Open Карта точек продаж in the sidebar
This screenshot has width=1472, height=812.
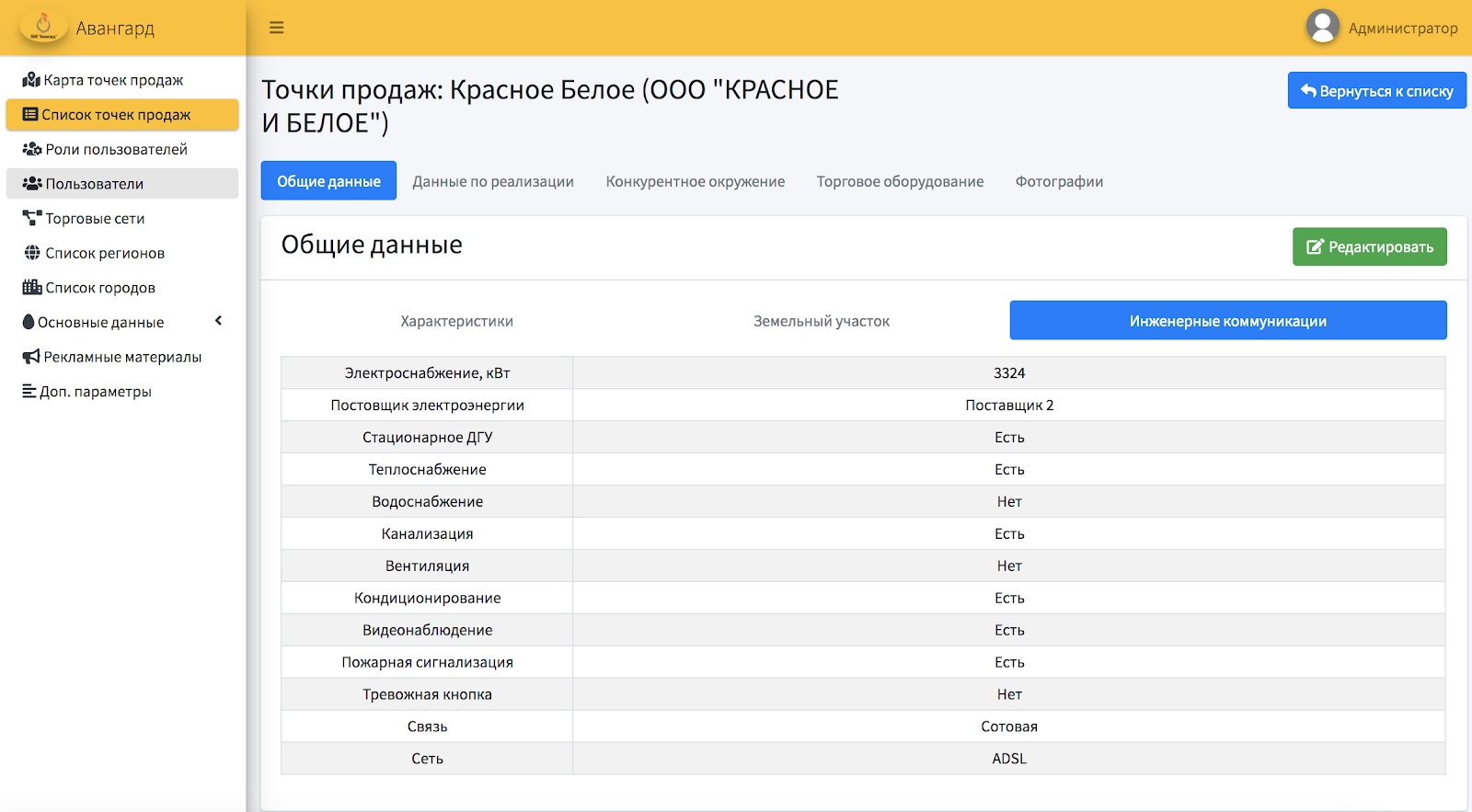pos(122,80)
